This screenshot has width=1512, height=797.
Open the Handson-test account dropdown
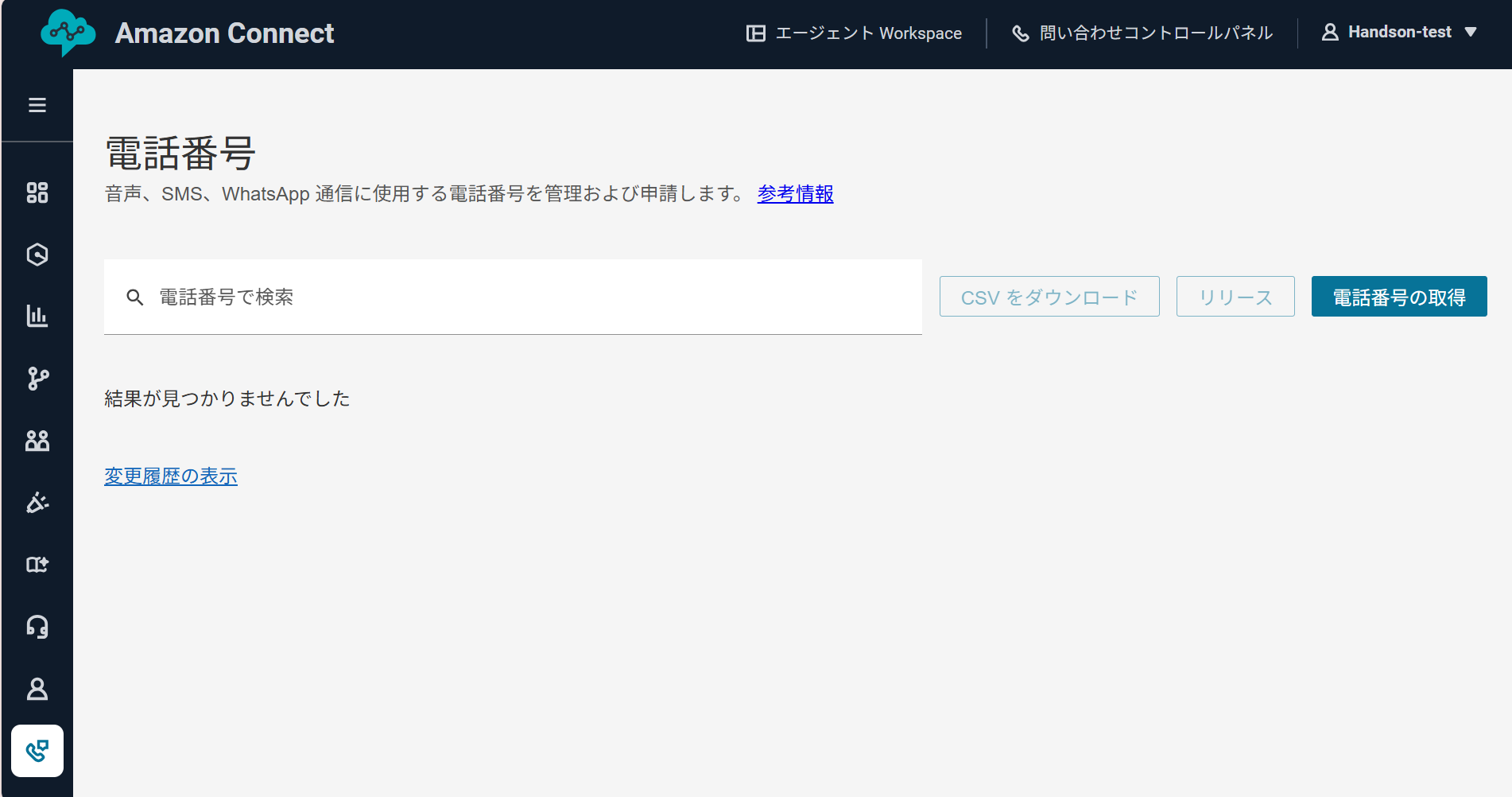[1399, 32]
